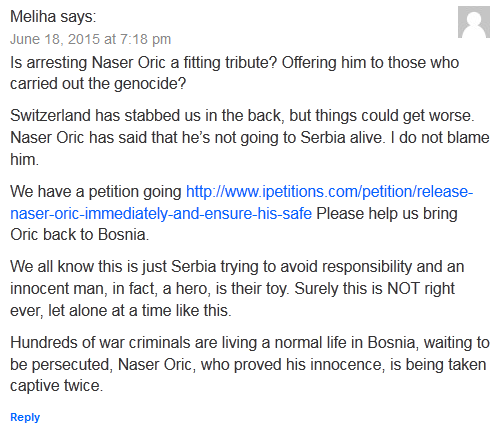Click sentence about not going to Serbia alive
This screenshot has height=428, width=494.
198,137
